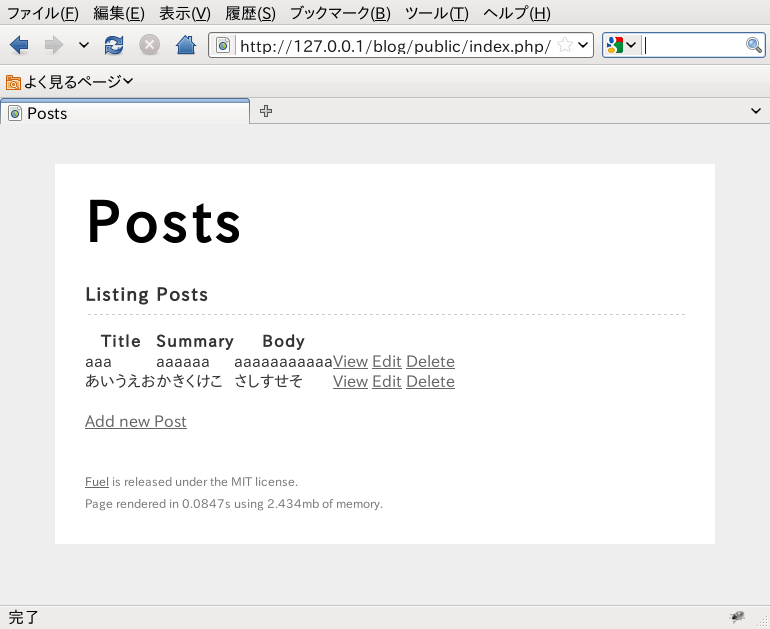This screenshot has height=629, width=770.
Task: Click the summary cell 'aaaaaa'
Action: point(183,362)
